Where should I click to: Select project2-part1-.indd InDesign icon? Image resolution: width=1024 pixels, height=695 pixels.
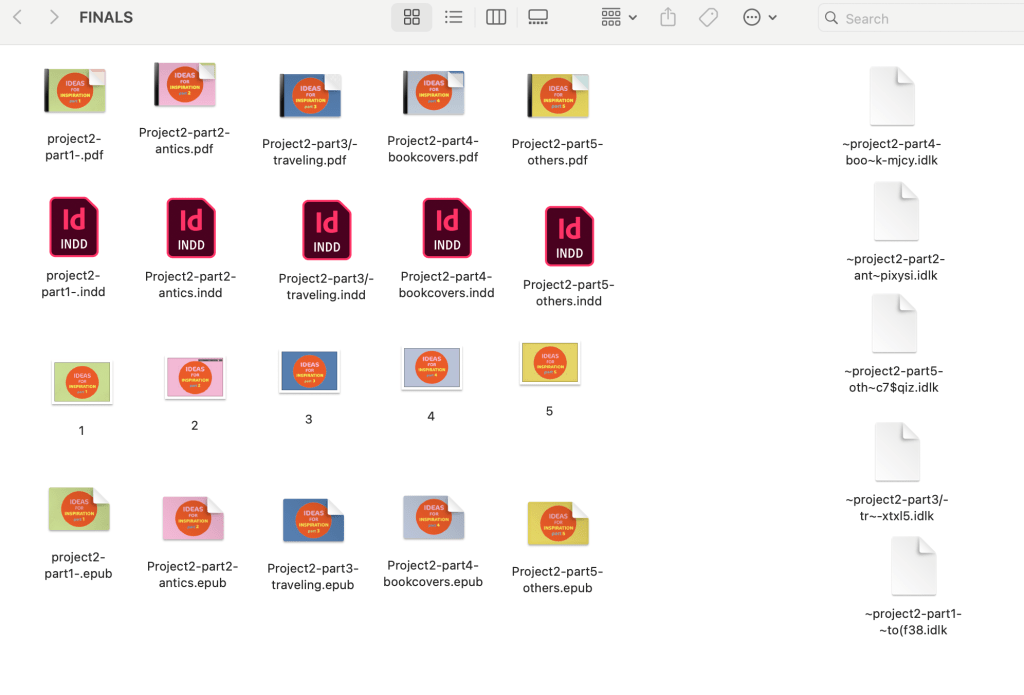[x=74, y=227]
